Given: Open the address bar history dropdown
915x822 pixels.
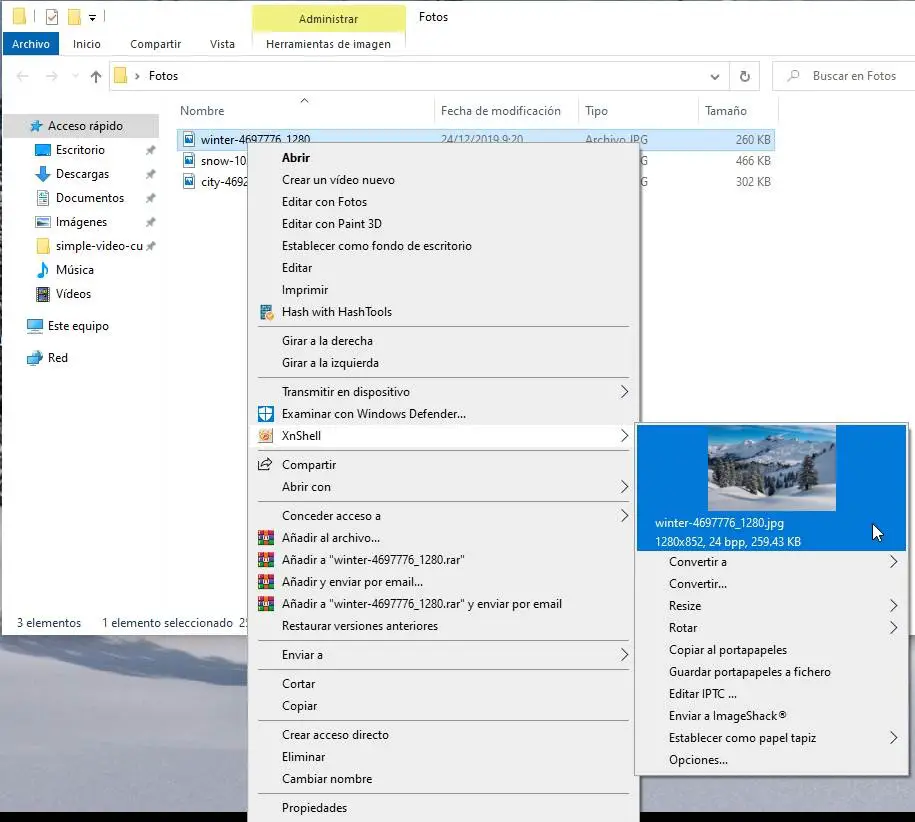Looking at the screenshot, I should tap(715, 76).
